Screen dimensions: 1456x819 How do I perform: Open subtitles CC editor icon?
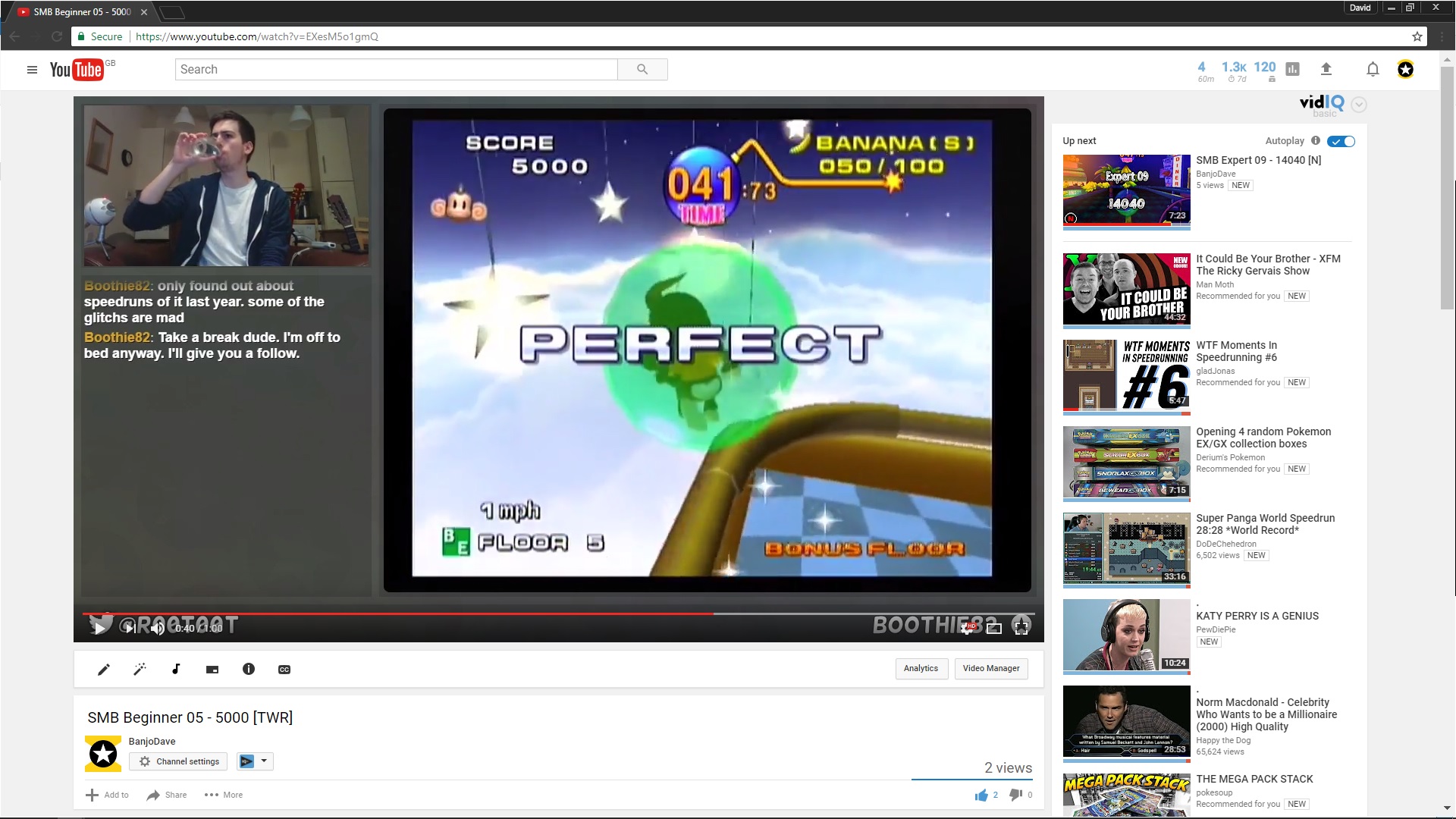tap(284, 669)
